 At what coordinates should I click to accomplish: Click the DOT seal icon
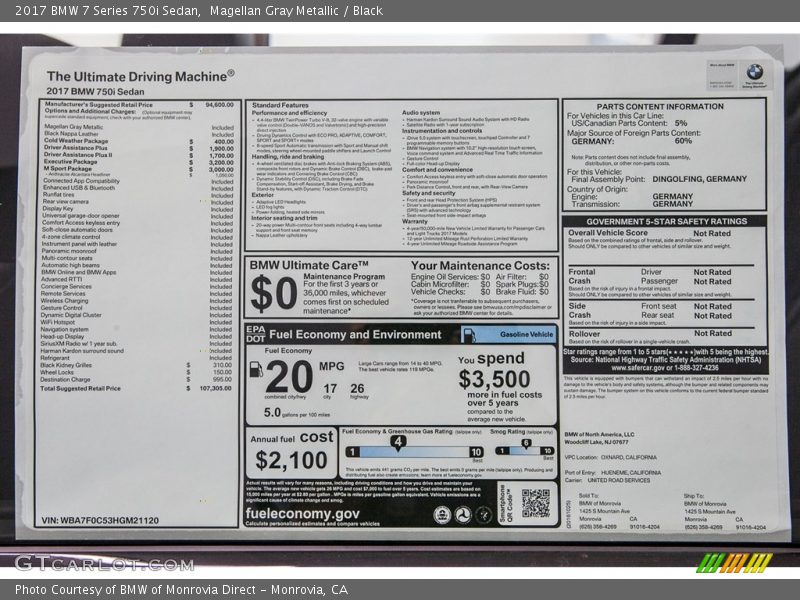pos(462,514)
